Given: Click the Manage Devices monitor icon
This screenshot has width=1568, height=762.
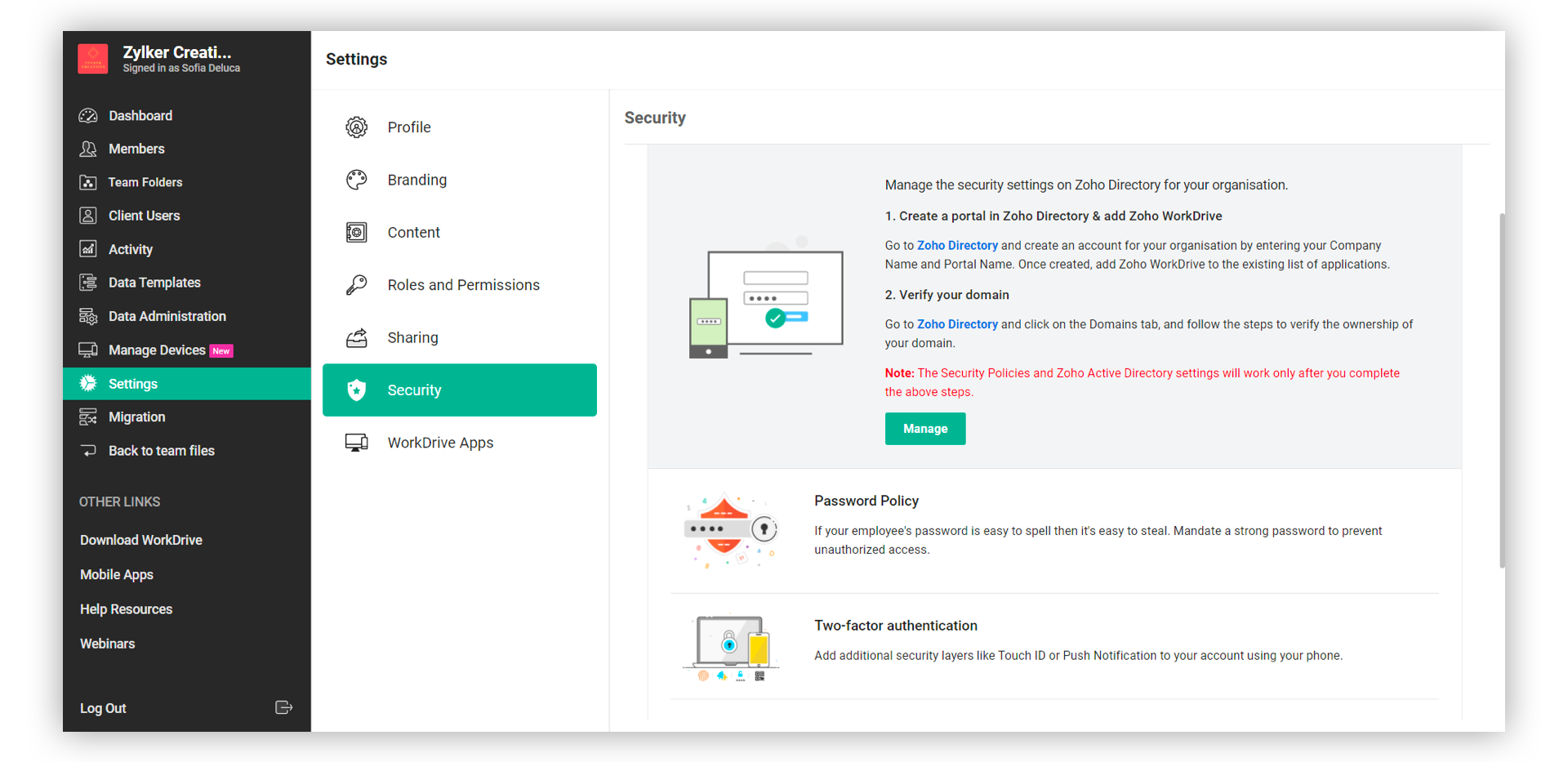Looking at the screenshot, I should (x=88, y=350).
